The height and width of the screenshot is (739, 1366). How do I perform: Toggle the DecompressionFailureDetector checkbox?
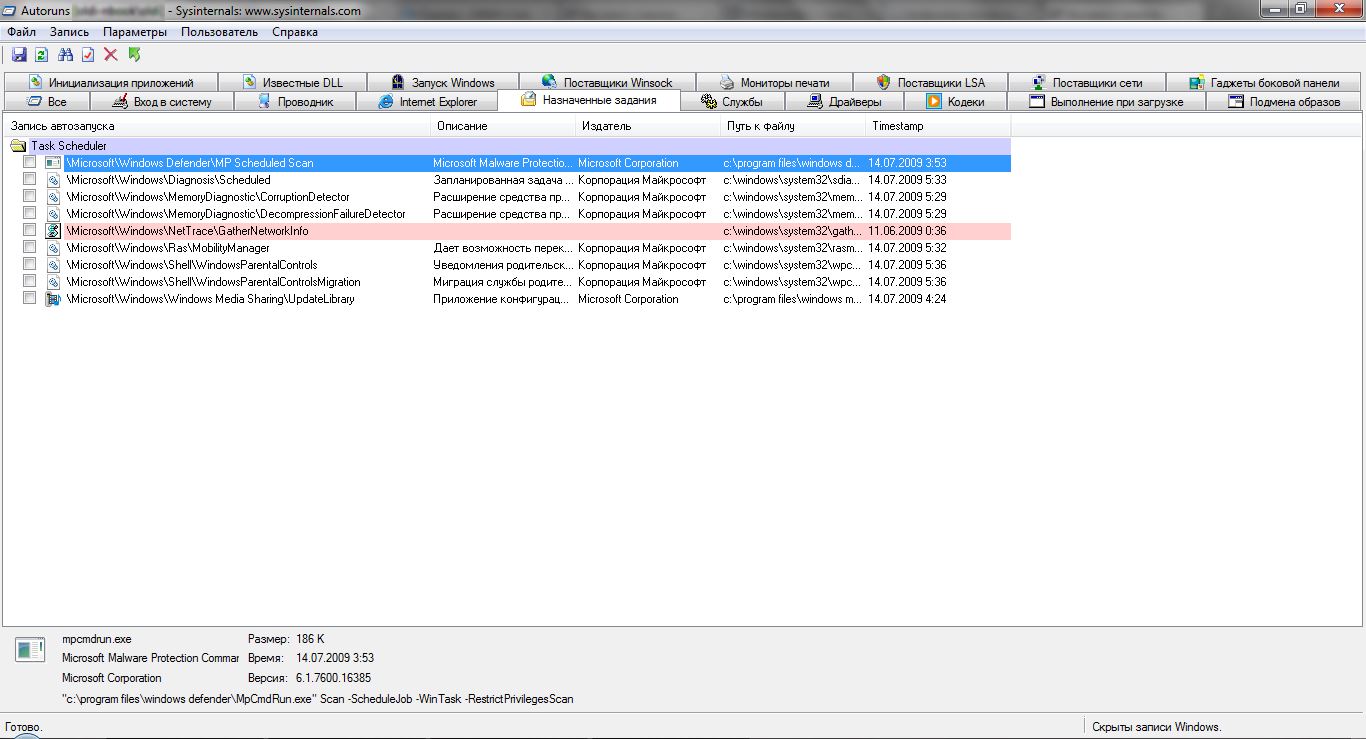tap(30, 214)
